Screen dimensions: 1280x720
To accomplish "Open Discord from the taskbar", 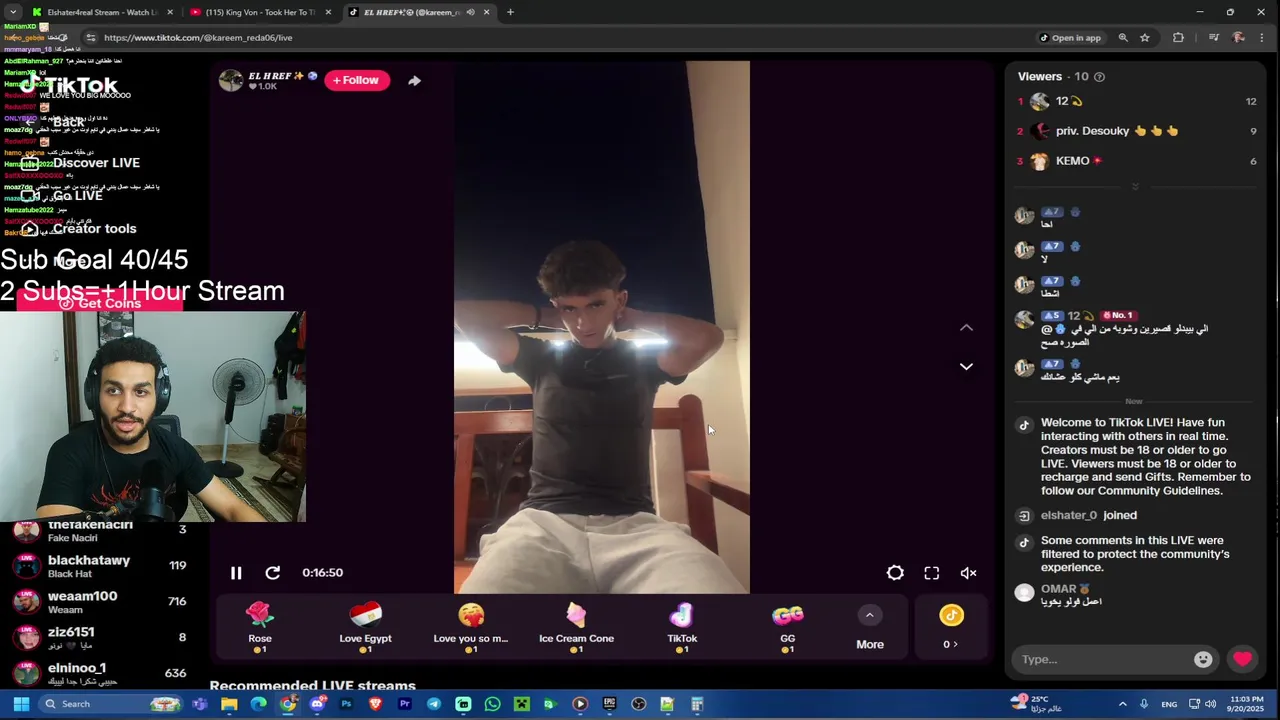I will coord(317,704).
